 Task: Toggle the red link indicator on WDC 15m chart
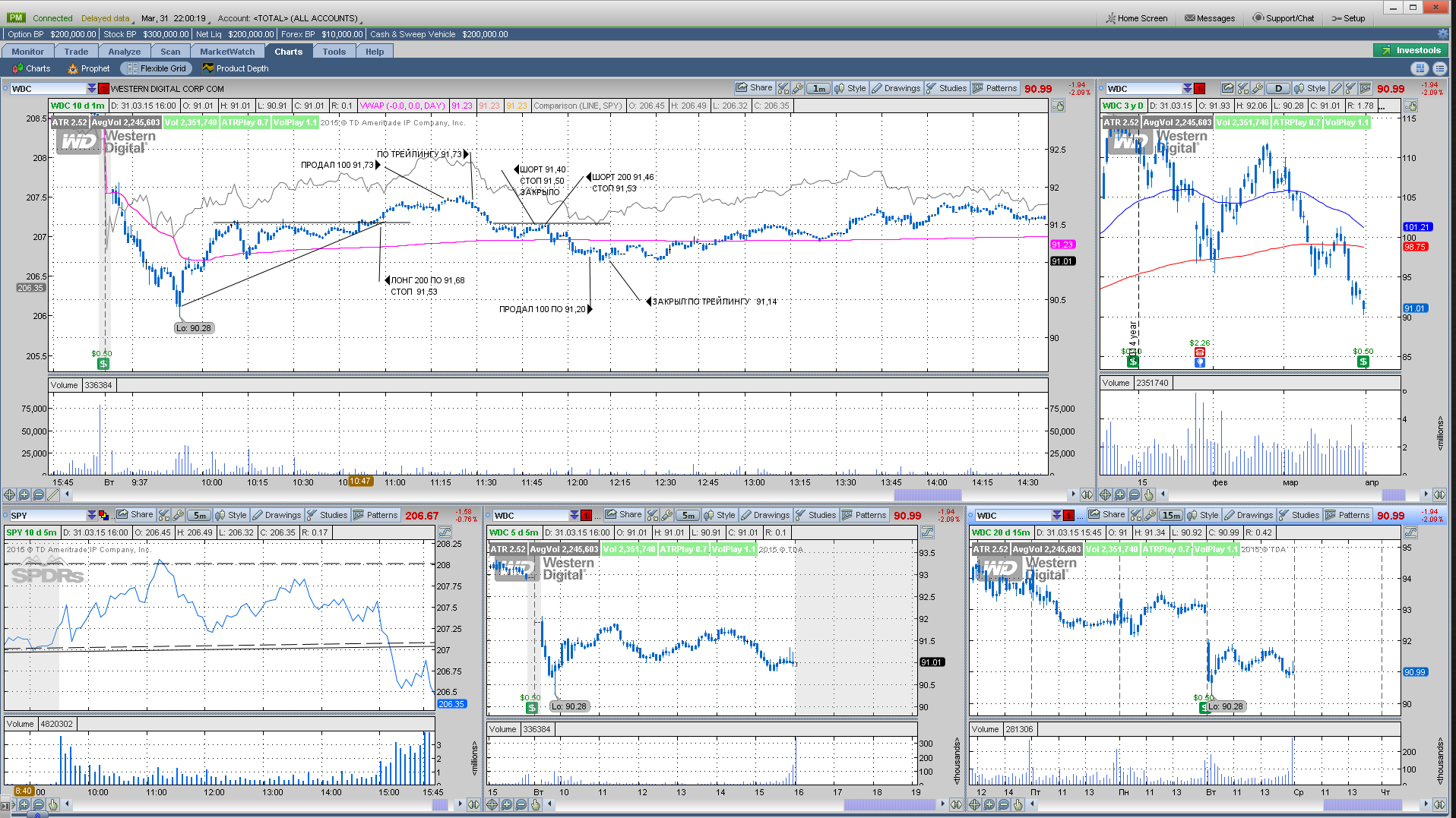click(x=1068, y=516)
